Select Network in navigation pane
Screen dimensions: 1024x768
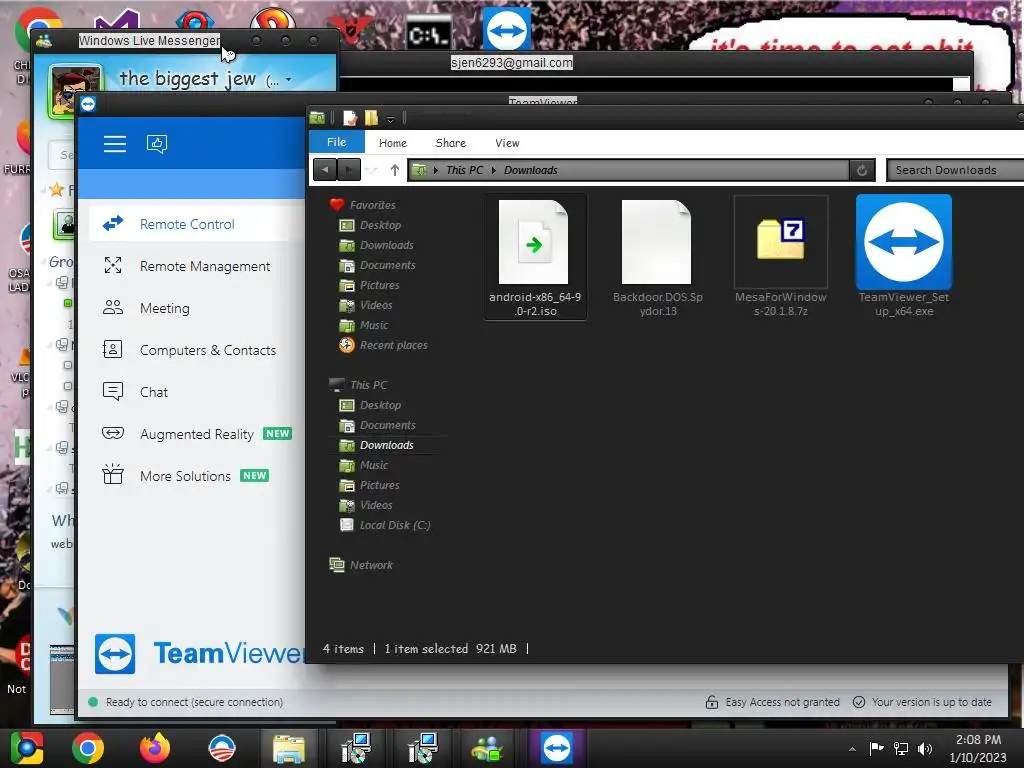coord(371,566)
